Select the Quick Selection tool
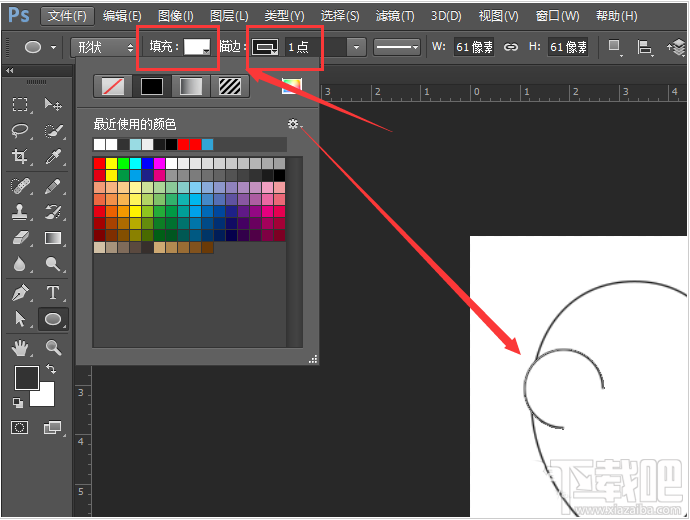 53,131
